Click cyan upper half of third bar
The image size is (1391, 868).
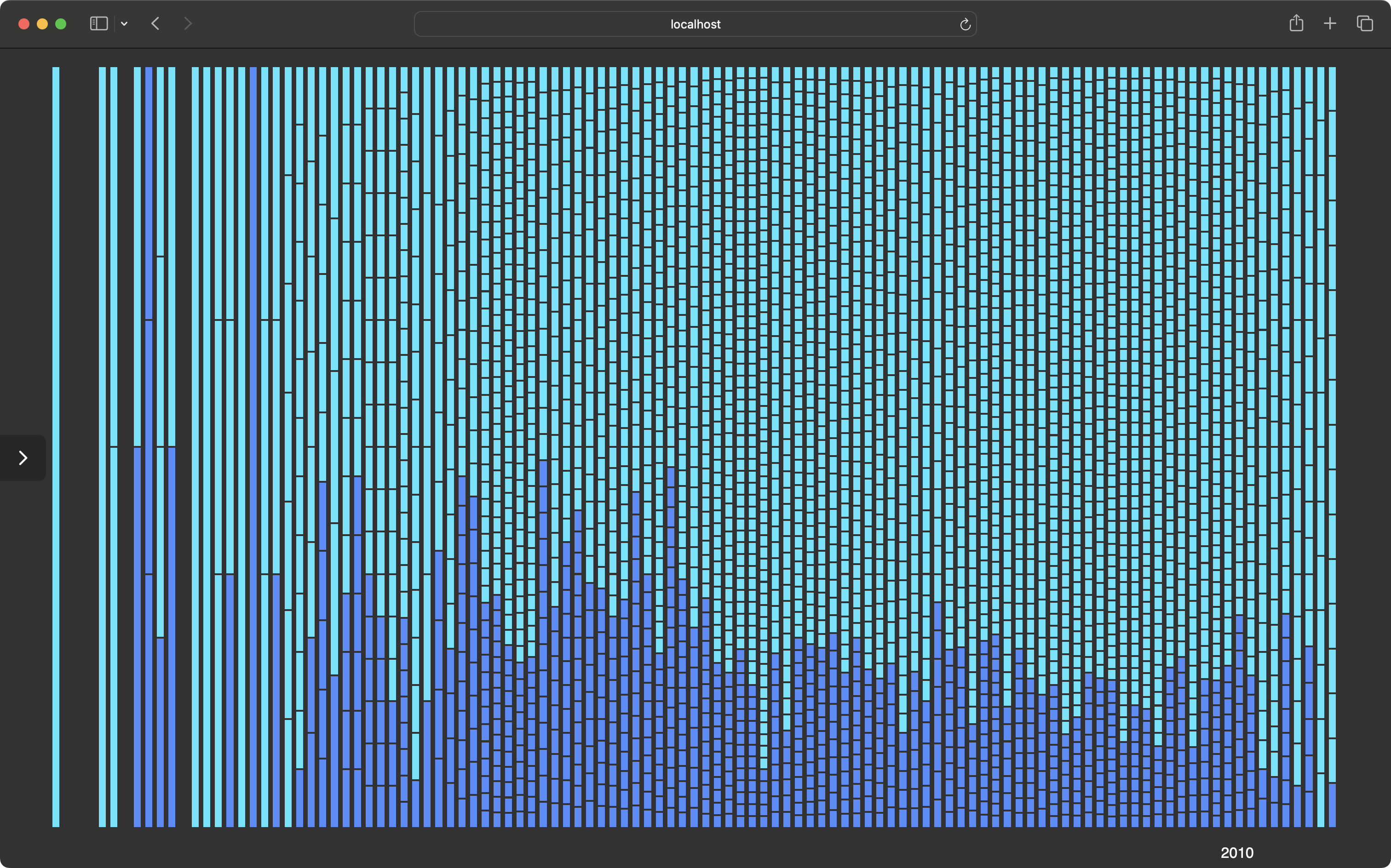137,256
